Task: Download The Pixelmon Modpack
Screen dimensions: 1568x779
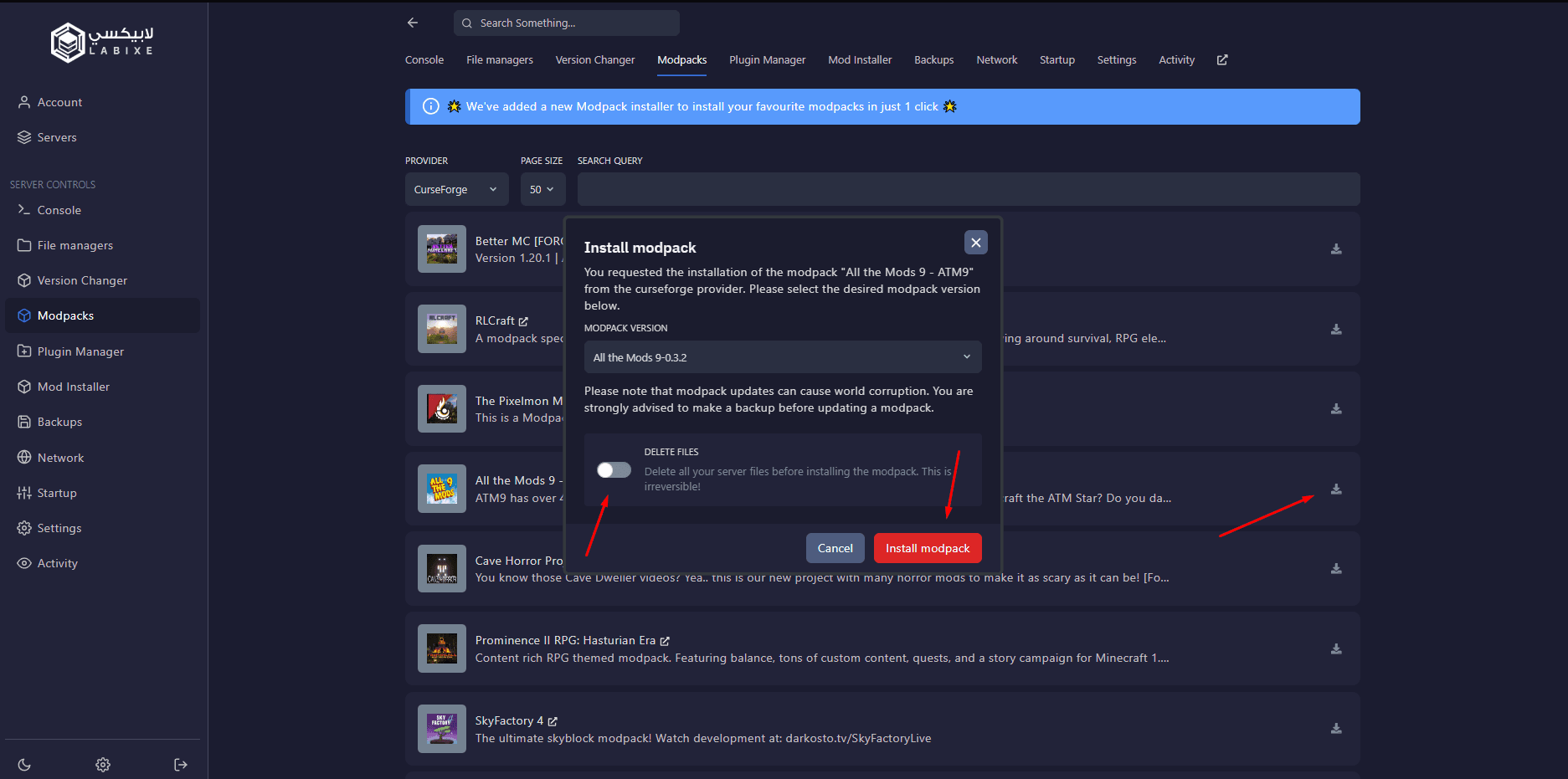Action: click(1336, 409)
